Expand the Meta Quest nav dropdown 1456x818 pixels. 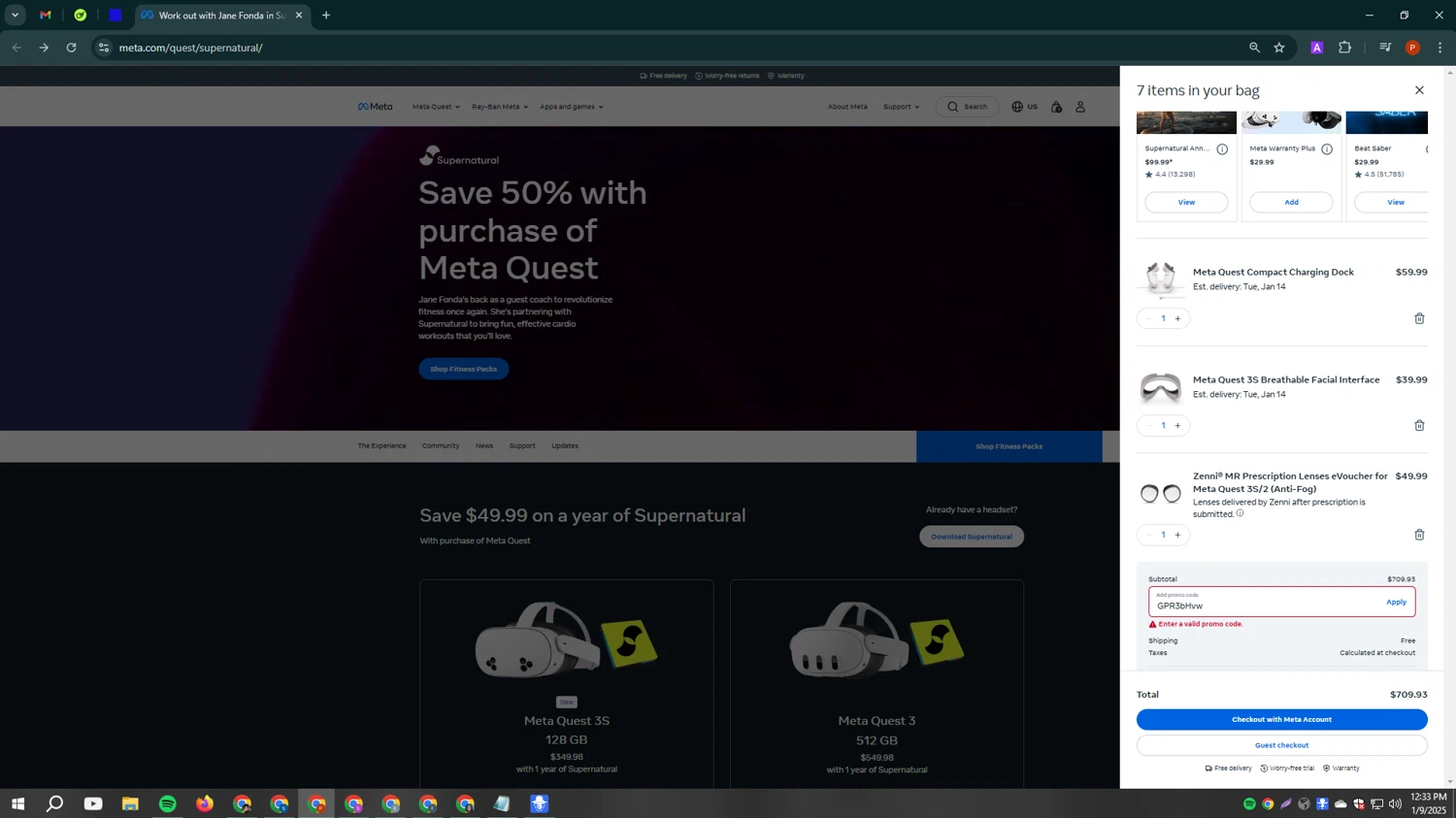click(x=436, y=107)
